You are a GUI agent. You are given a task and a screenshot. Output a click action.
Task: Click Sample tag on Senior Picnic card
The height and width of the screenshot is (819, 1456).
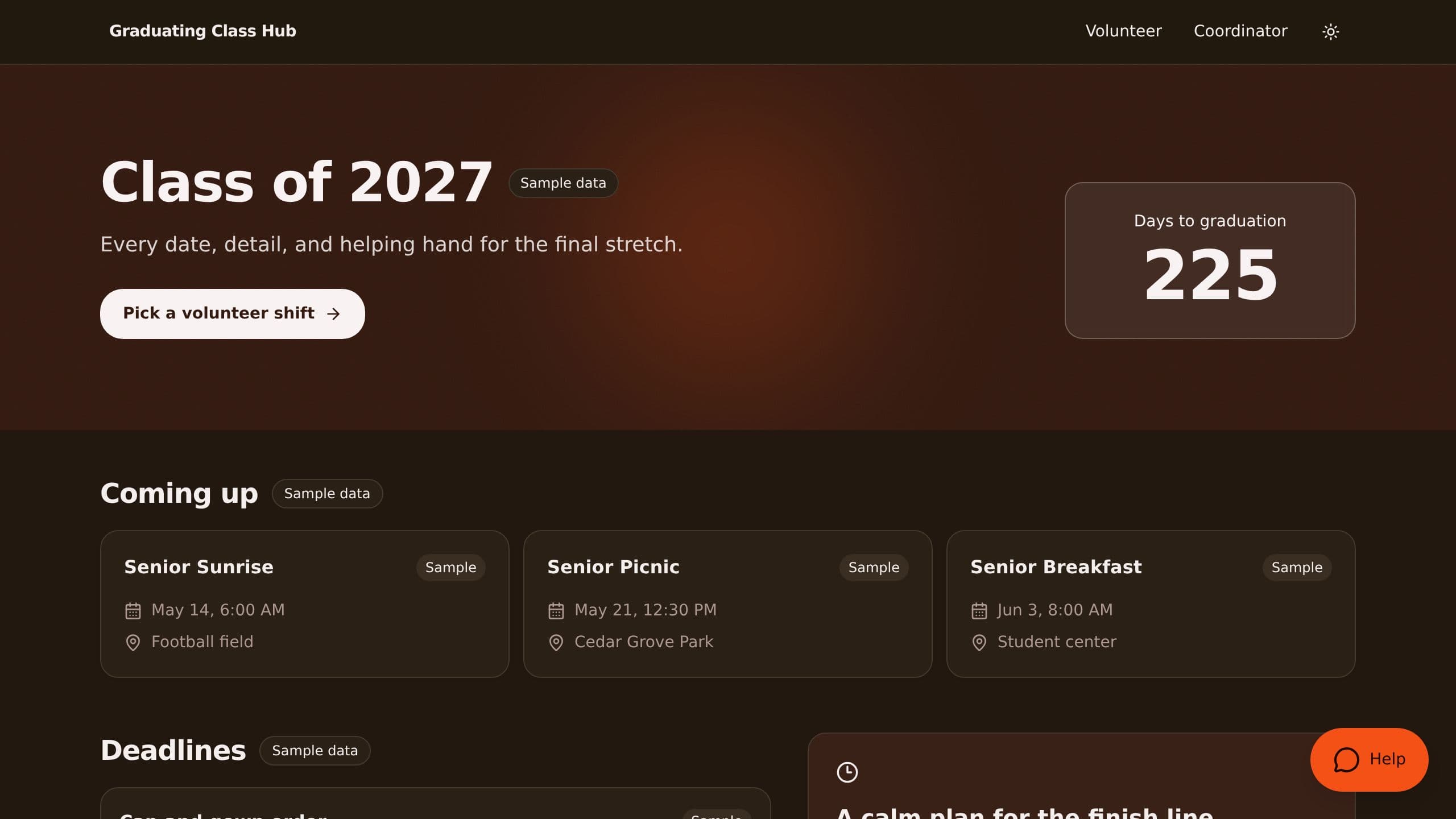click(x=874, y=568)
